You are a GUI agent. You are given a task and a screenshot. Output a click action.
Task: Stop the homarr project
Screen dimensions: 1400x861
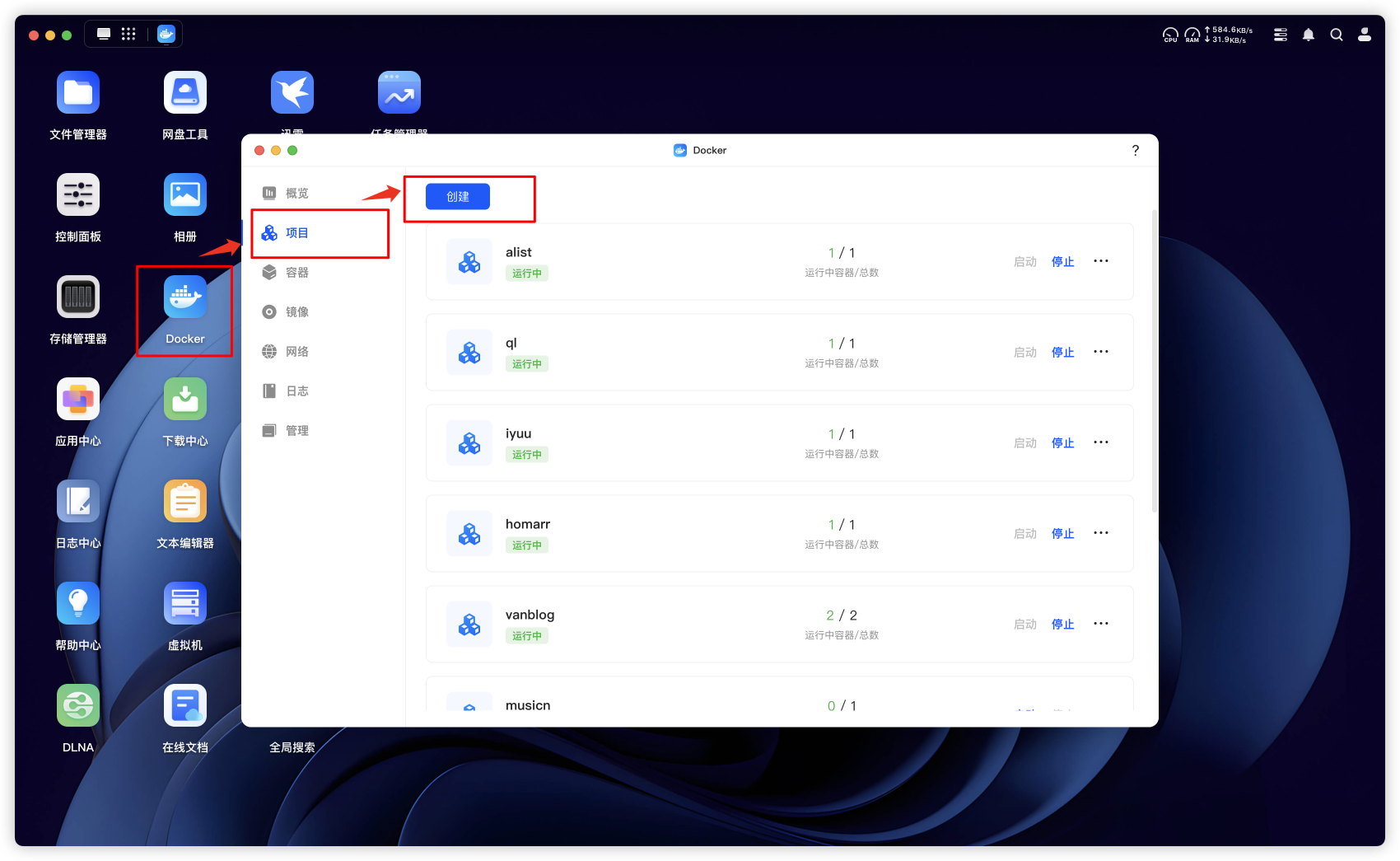(1063, 534)
